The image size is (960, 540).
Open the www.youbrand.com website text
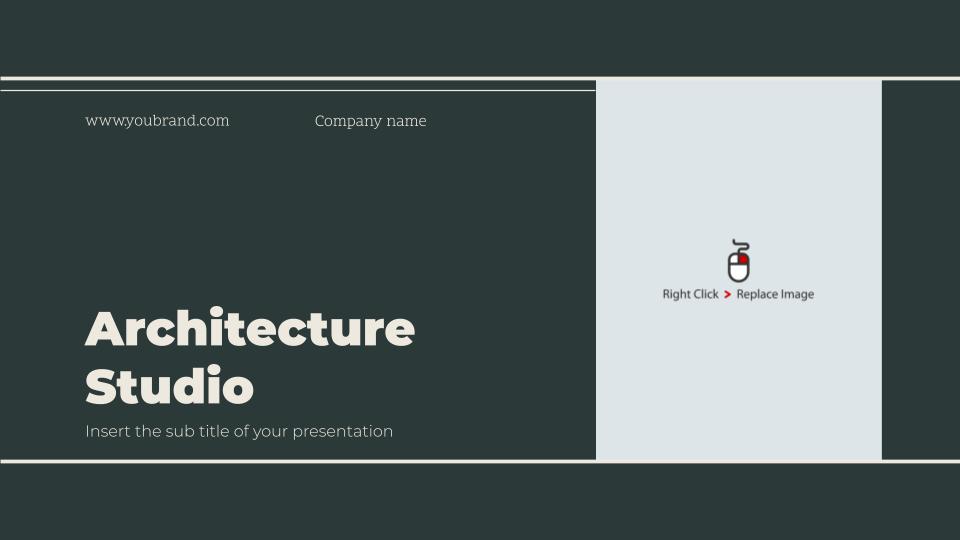157,121
